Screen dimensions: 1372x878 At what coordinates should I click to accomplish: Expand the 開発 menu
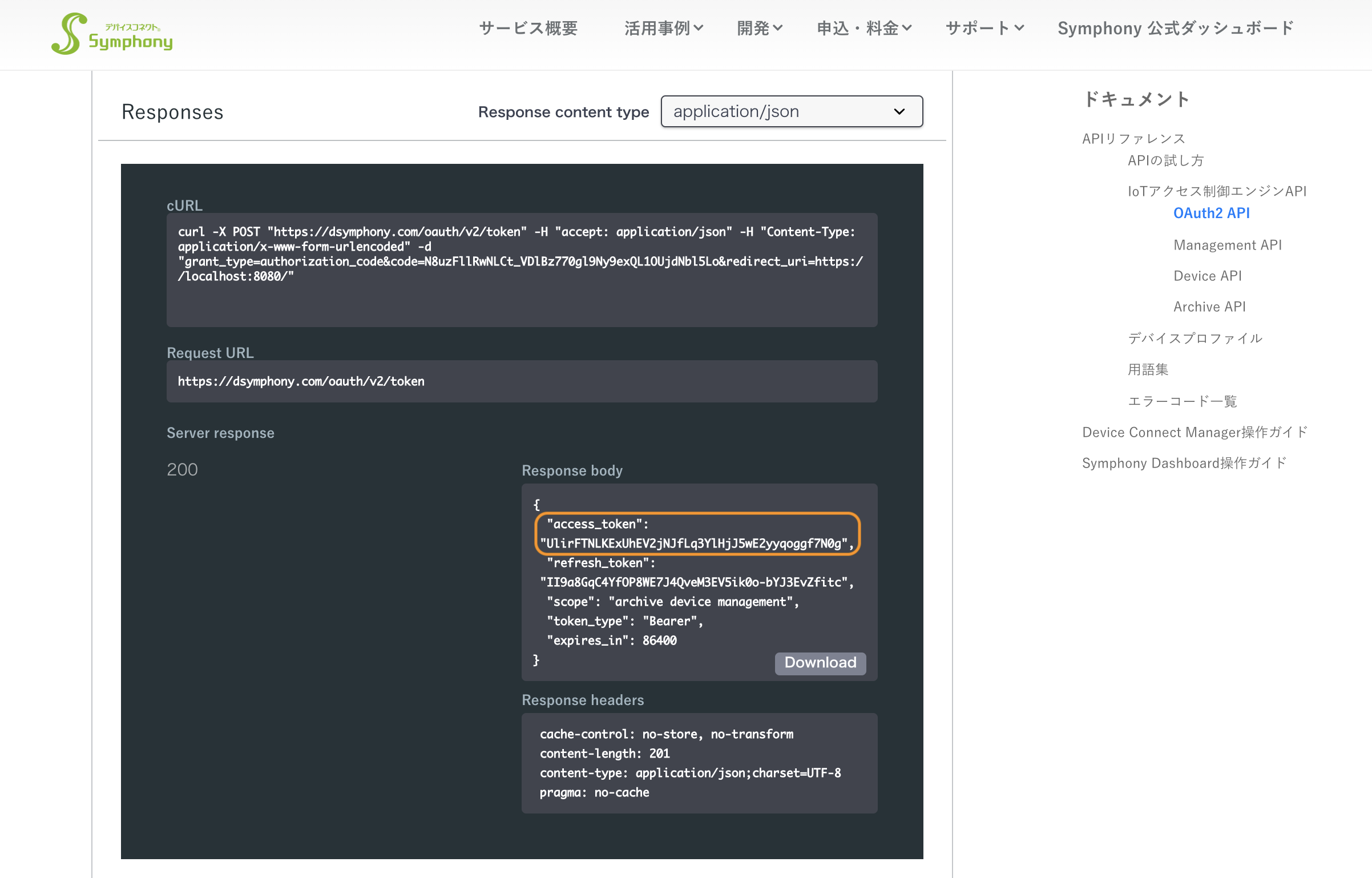(759, 28)
